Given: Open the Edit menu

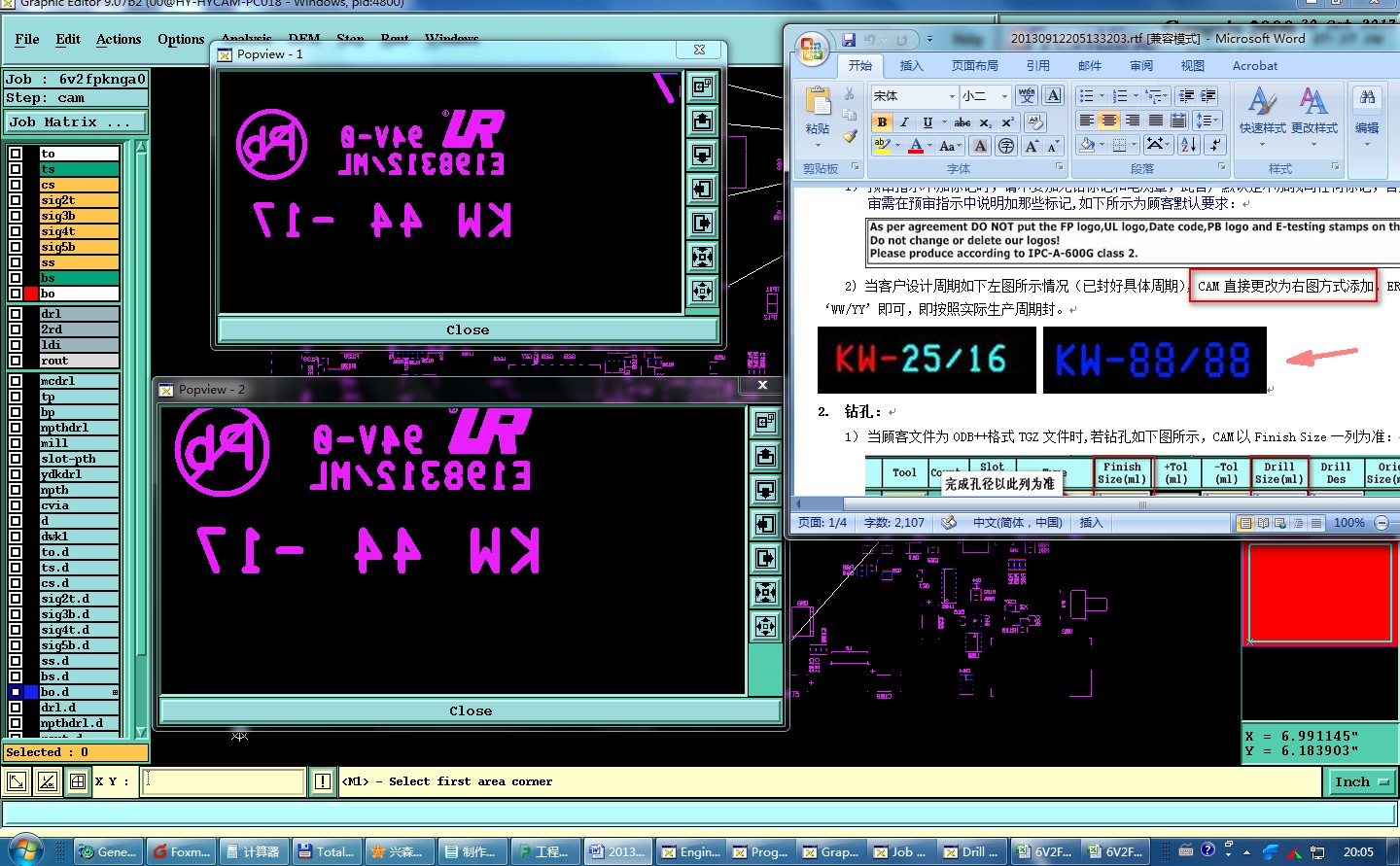Looking at the screenshot, I should [x=68, y=39].
